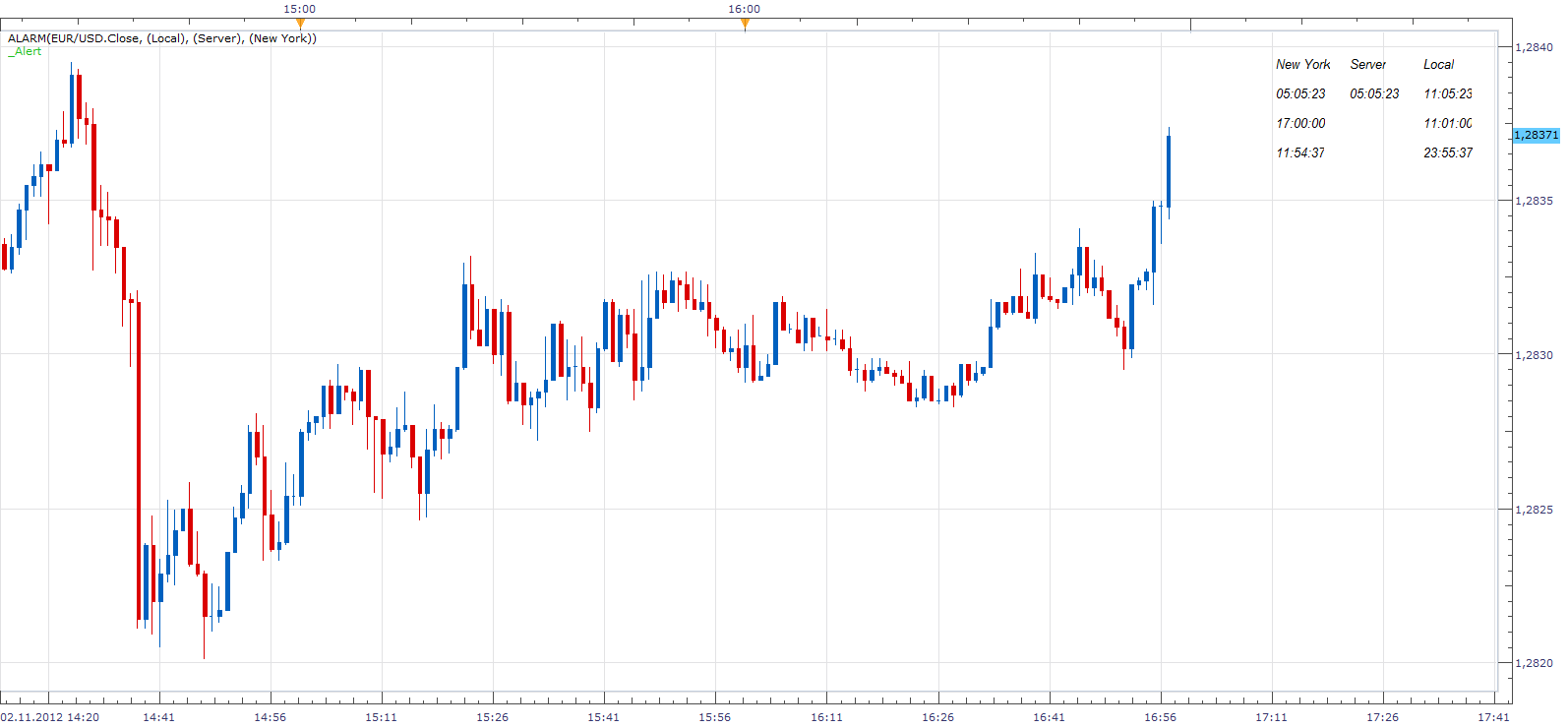
Task: Click Local countdown 23:55:37
Action: (1448, 152)
